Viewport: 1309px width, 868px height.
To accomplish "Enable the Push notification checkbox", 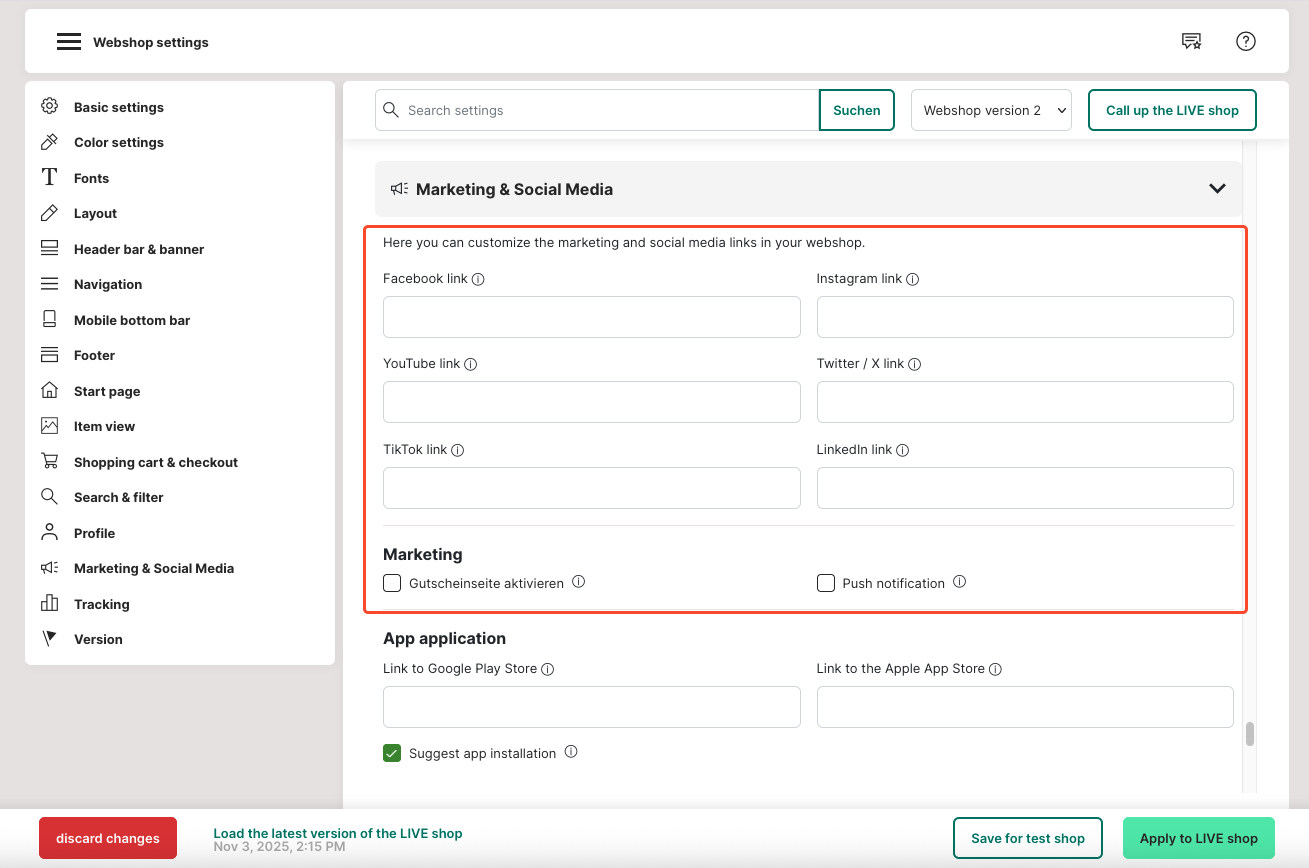I will click(x=826, y=583).
